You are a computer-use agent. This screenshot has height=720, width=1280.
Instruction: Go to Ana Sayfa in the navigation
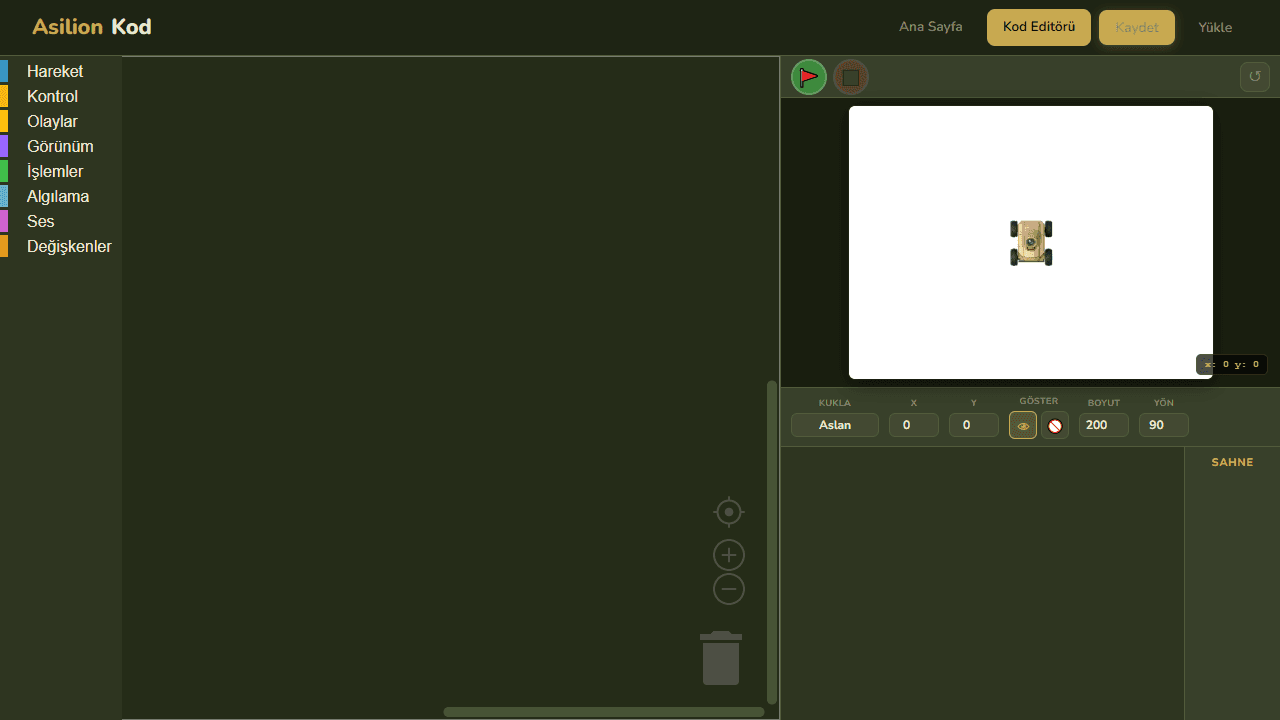pyautogui.click(x=930, y=27)
